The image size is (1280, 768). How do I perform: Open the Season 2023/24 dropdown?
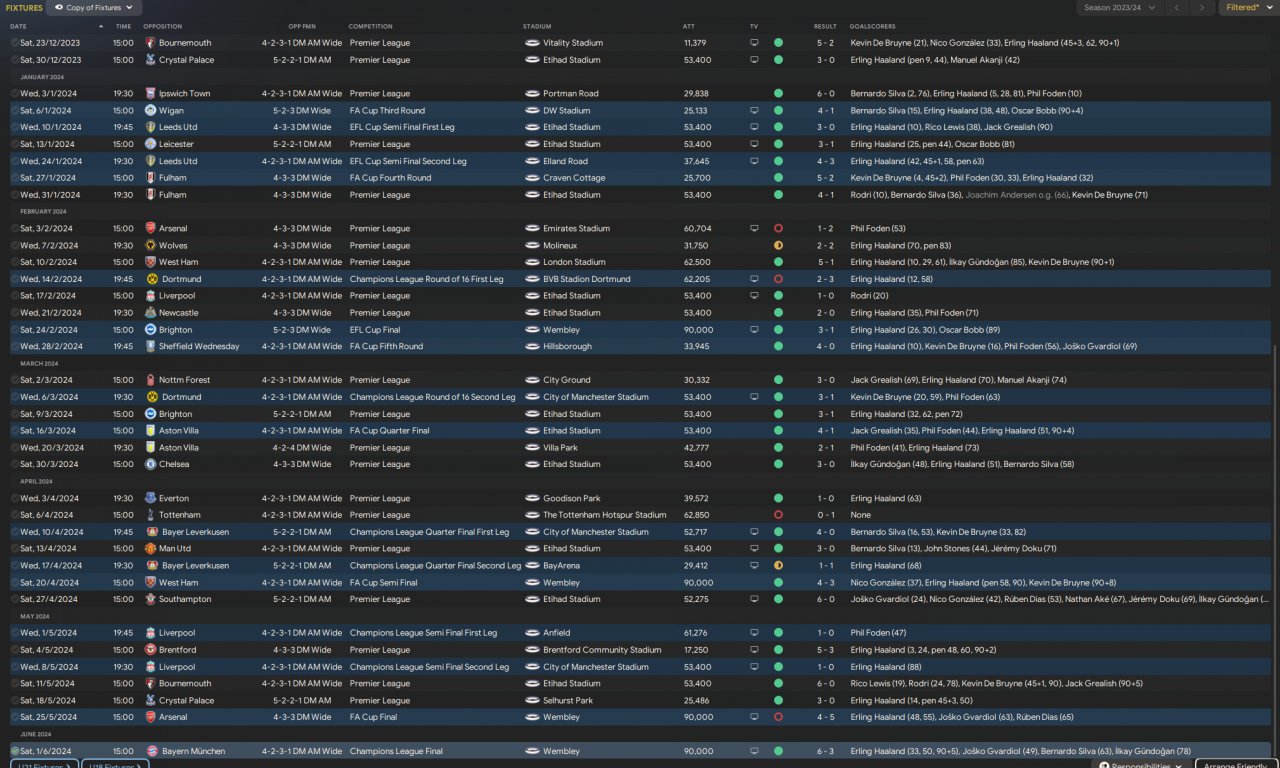point(1119,8)
